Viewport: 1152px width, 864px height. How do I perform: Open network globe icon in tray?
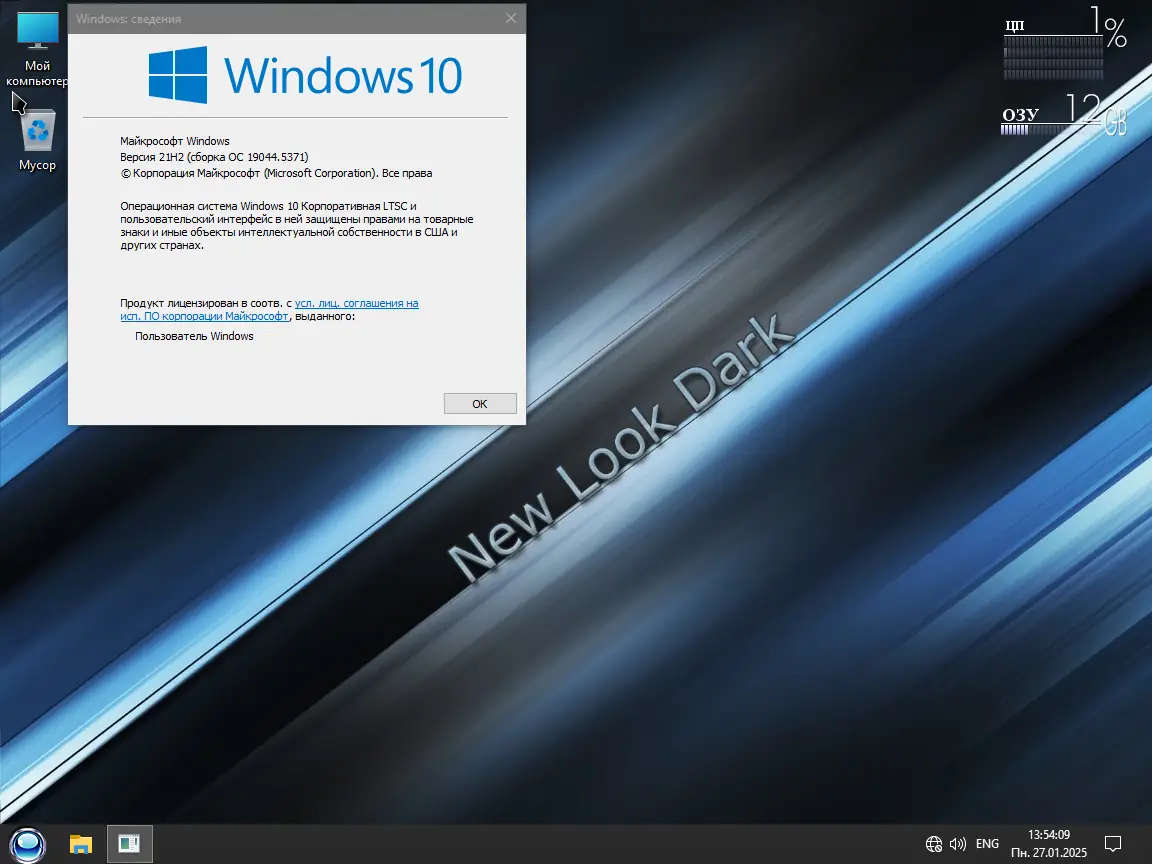[933, 844]
